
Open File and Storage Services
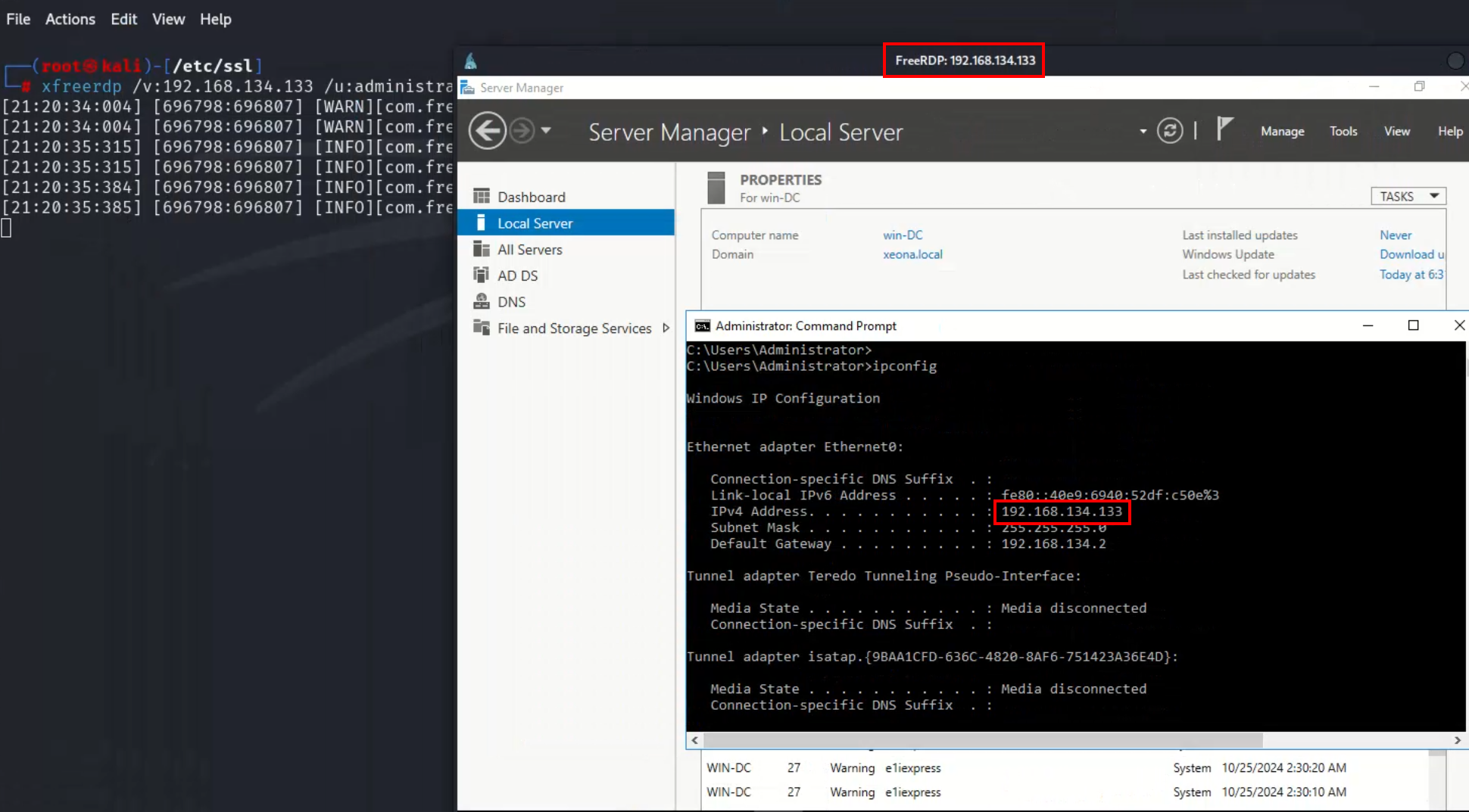pyautogui.click(x=566, y=328)
